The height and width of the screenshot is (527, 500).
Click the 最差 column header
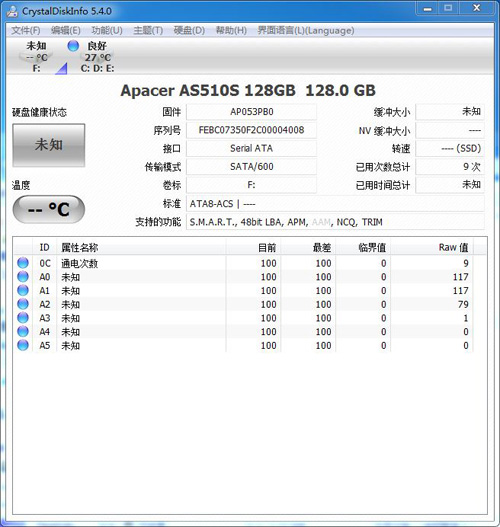[308, 248]
